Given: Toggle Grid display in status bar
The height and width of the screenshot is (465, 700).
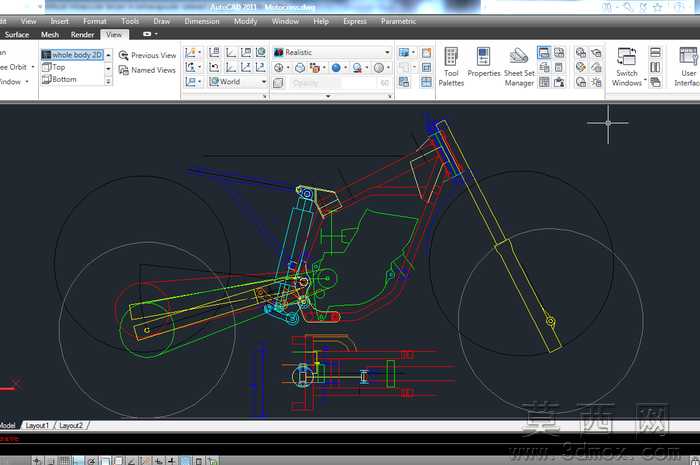Looking at the screenshot, I should tap(65, 461).
